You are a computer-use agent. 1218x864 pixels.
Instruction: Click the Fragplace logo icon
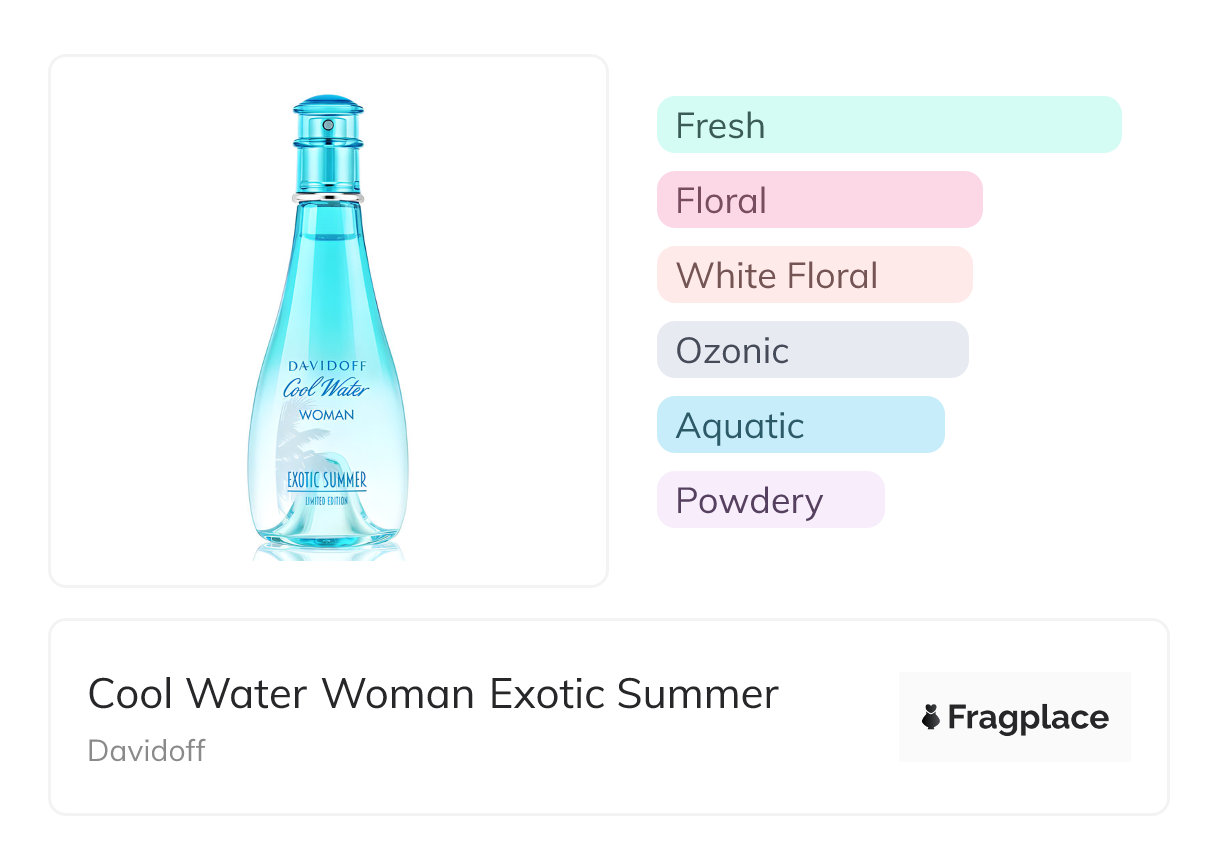coord(931,718)
